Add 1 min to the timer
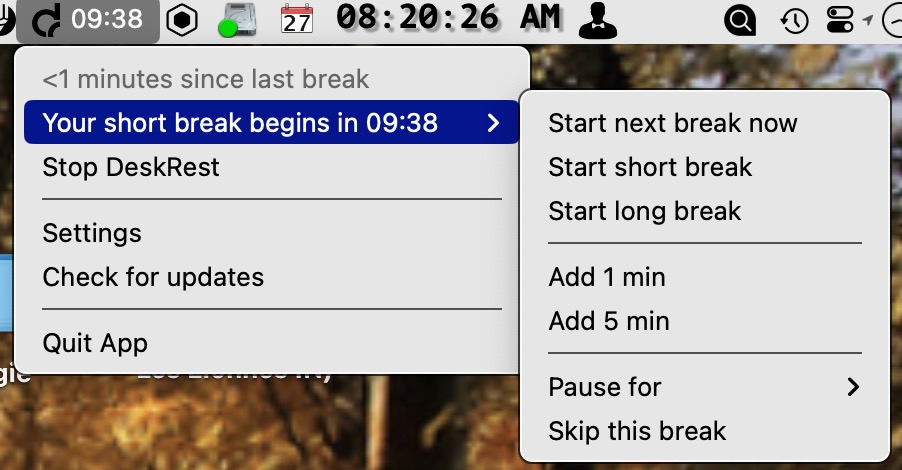The height and width of the screenshot is (470, 902). [607, 277]
